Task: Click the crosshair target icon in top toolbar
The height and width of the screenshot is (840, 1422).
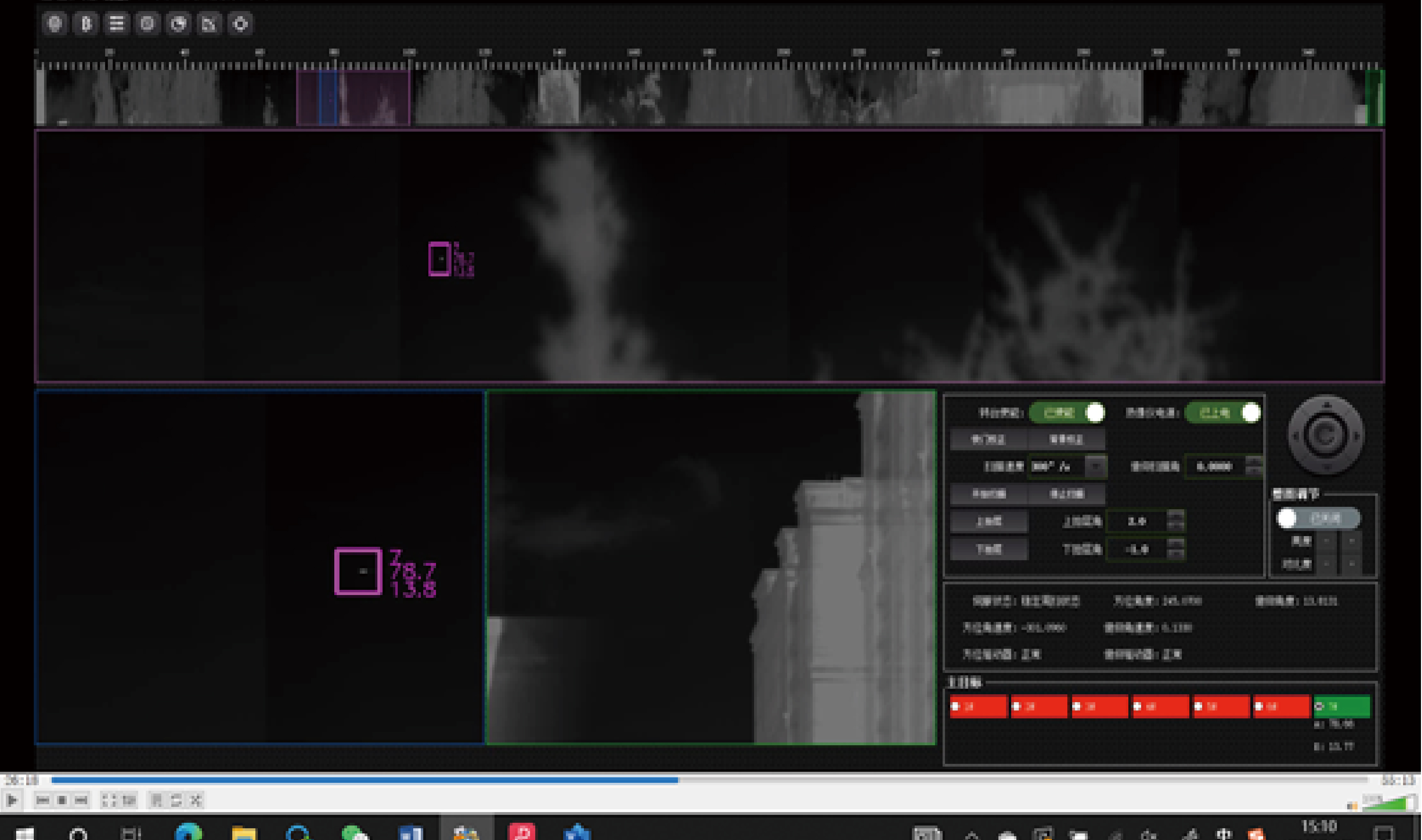Action: click(x=240, y=24)
